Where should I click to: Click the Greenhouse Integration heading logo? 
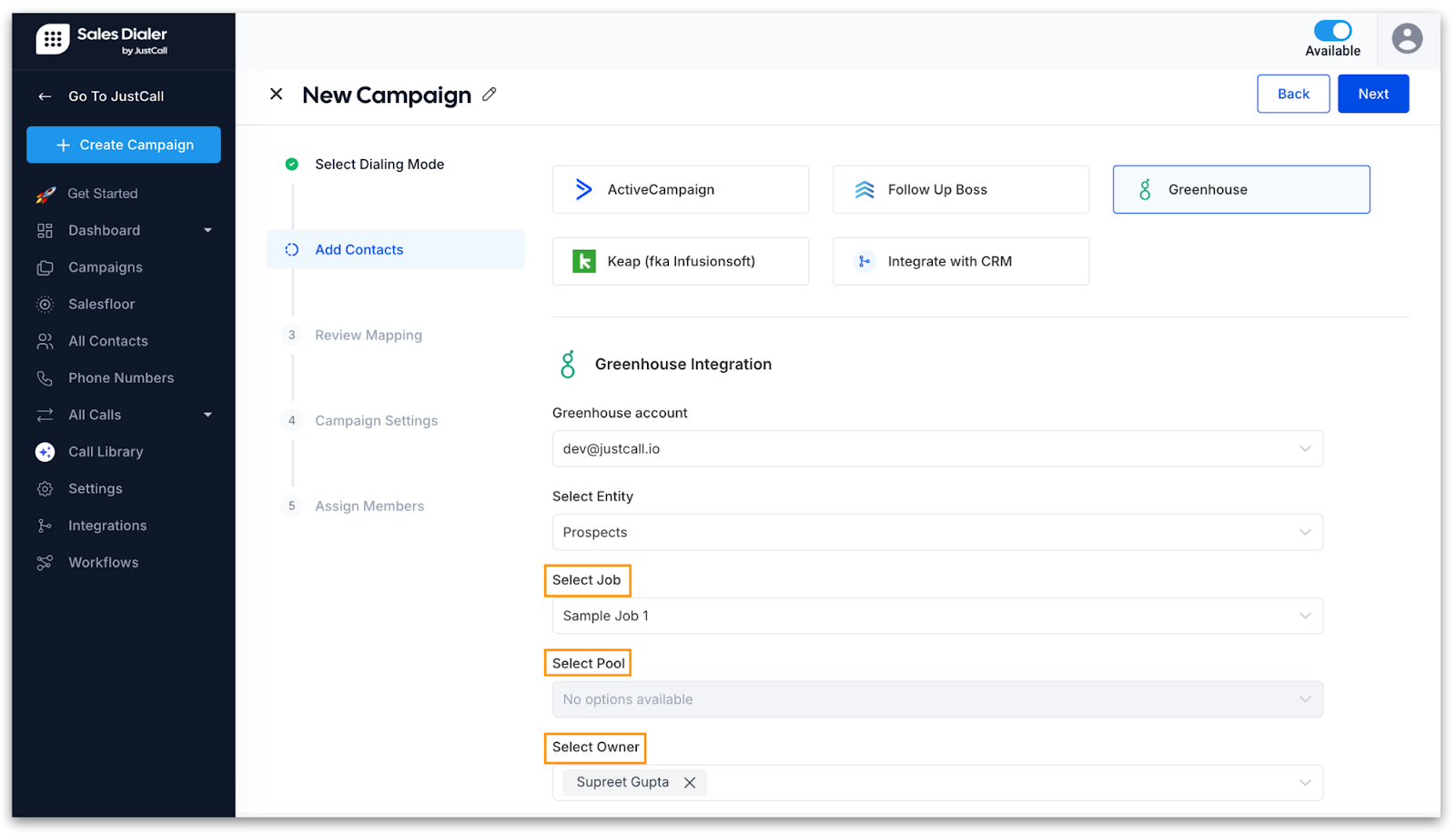pyautogui.click(x=568, y=365)
